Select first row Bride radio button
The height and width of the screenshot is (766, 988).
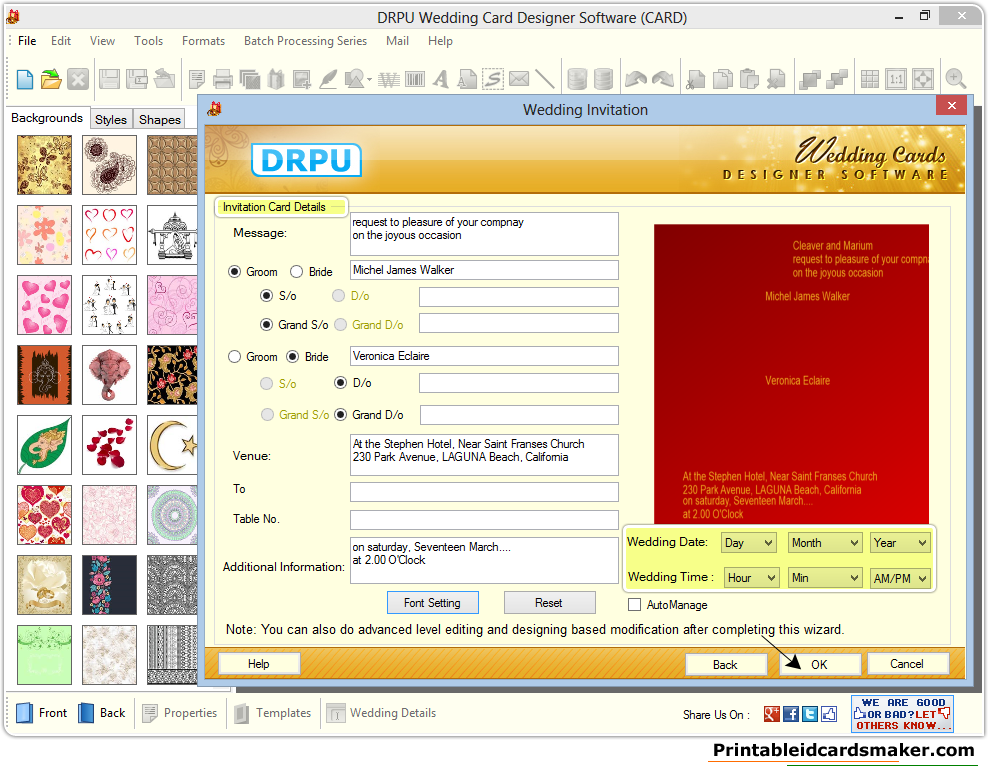296,272
